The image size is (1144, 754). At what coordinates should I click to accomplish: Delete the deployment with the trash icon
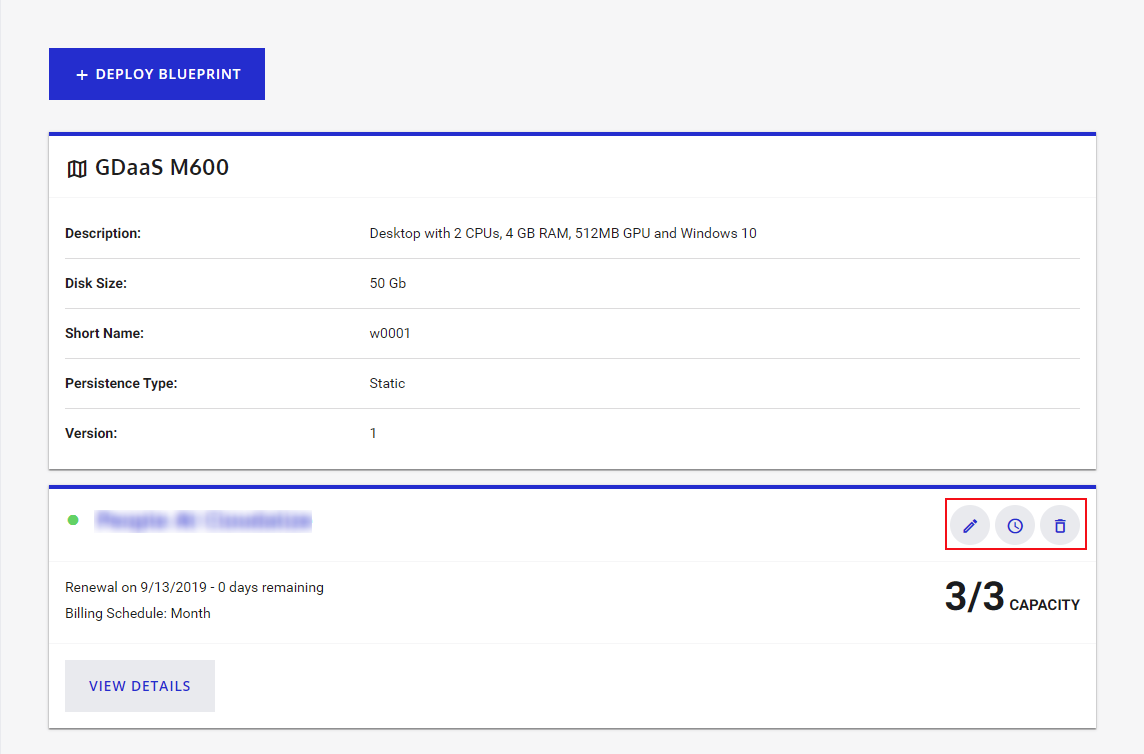pos(1060,526)
